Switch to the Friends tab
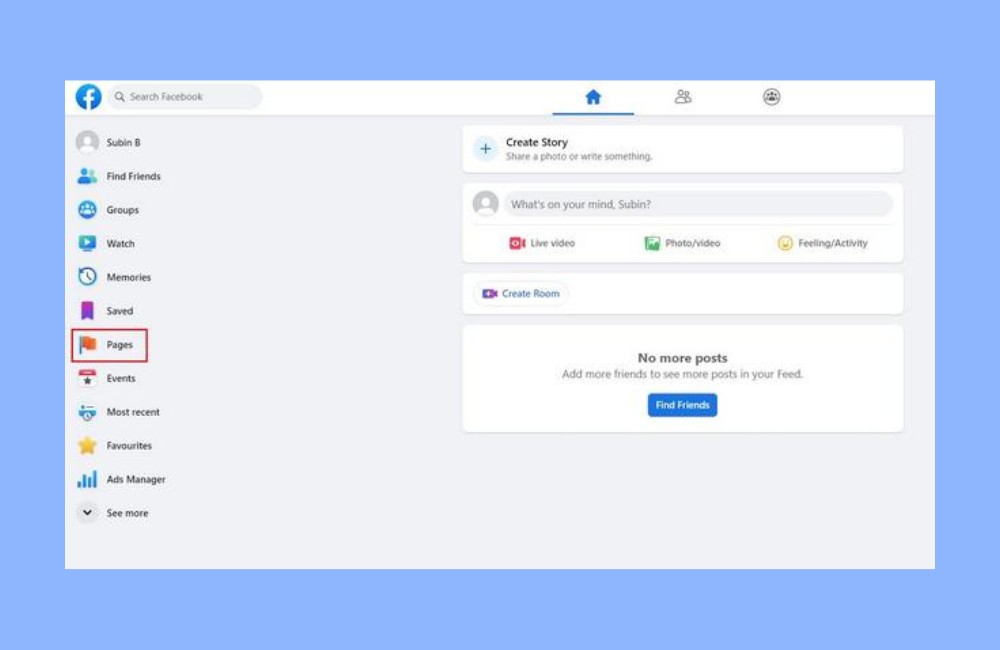 683,97
